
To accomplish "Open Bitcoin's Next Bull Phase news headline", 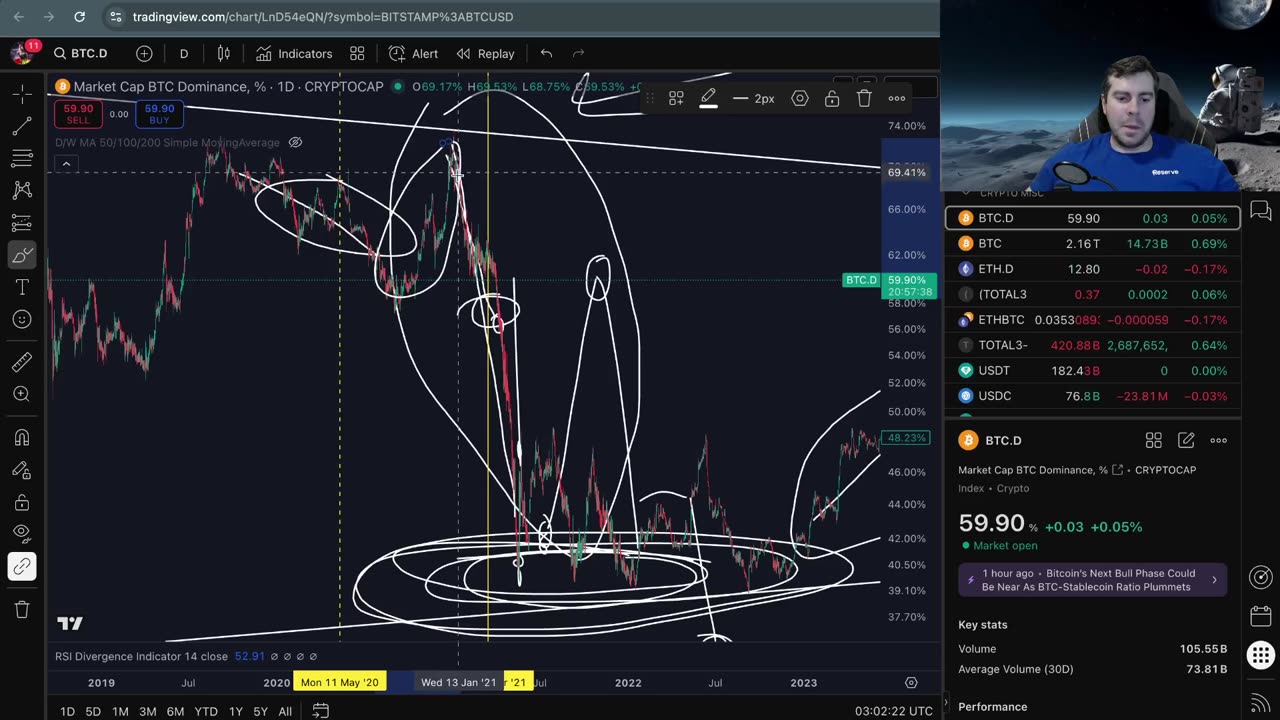I will pyautogui.click(x=1093, y=580).
